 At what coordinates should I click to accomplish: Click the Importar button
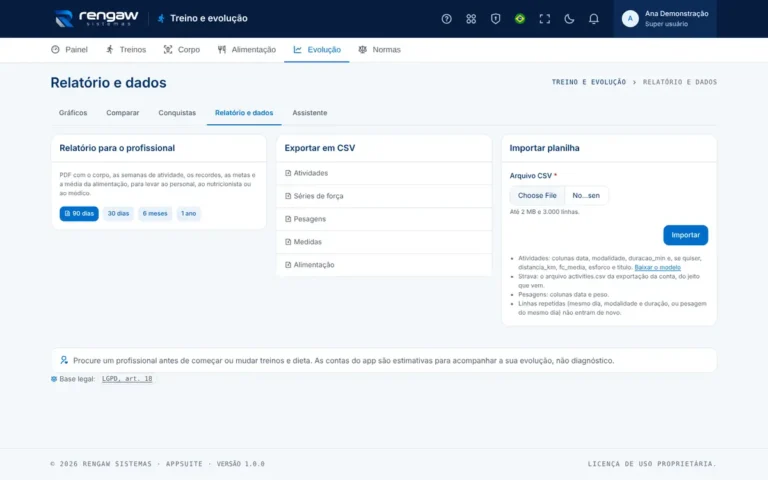685,235
